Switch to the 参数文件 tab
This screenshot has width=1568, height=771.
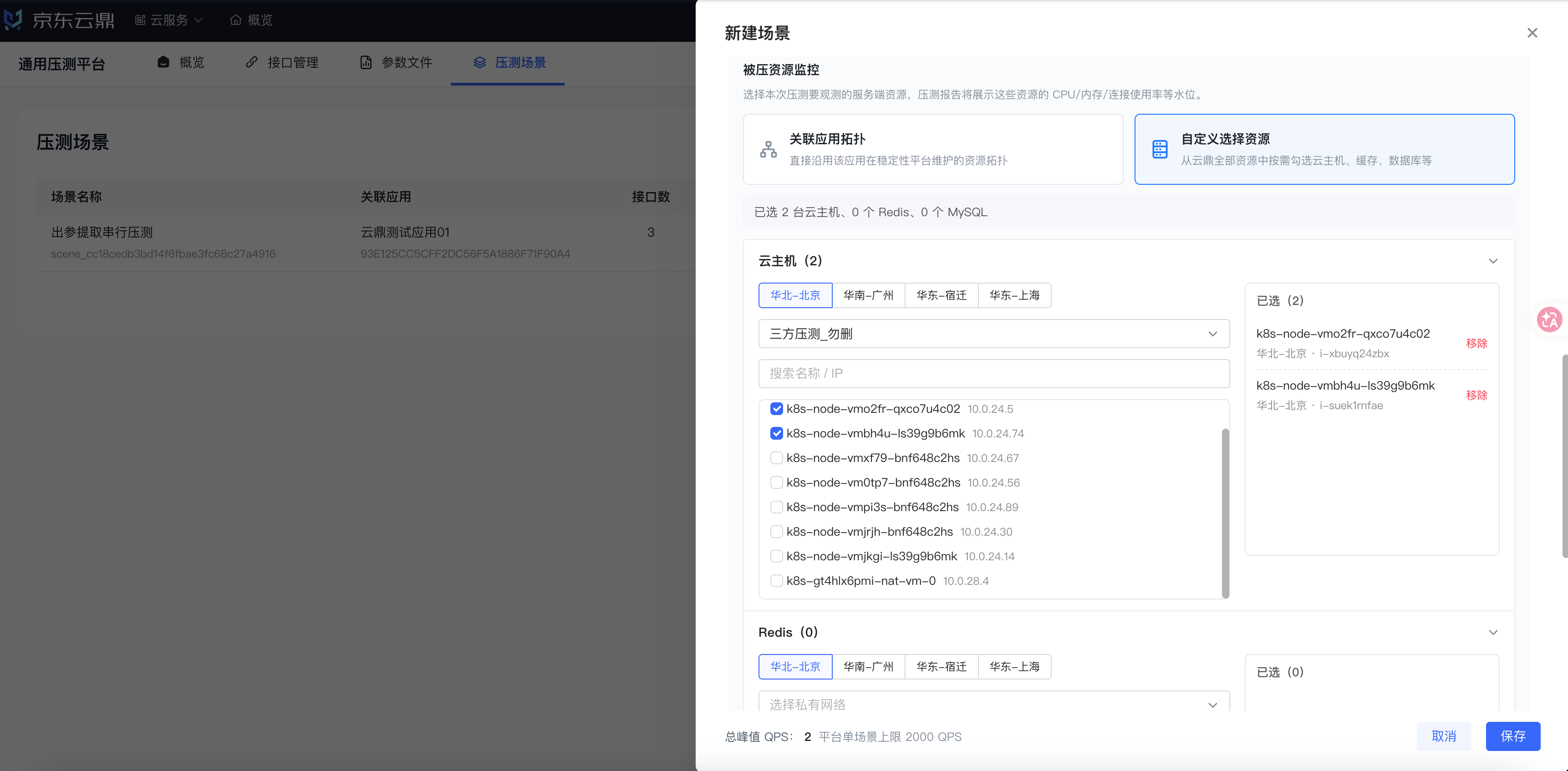pyautogui.click(x=396, y=63)
